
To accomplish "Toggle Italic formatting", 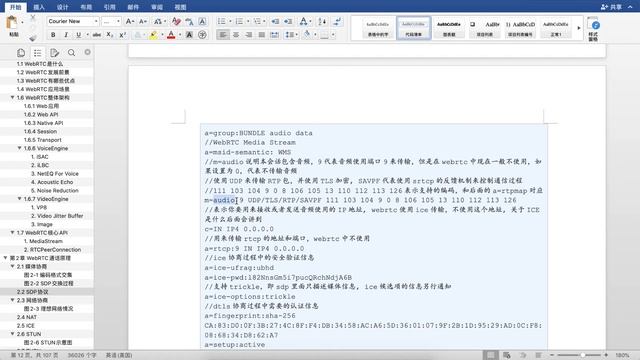I will pos(66,35).
